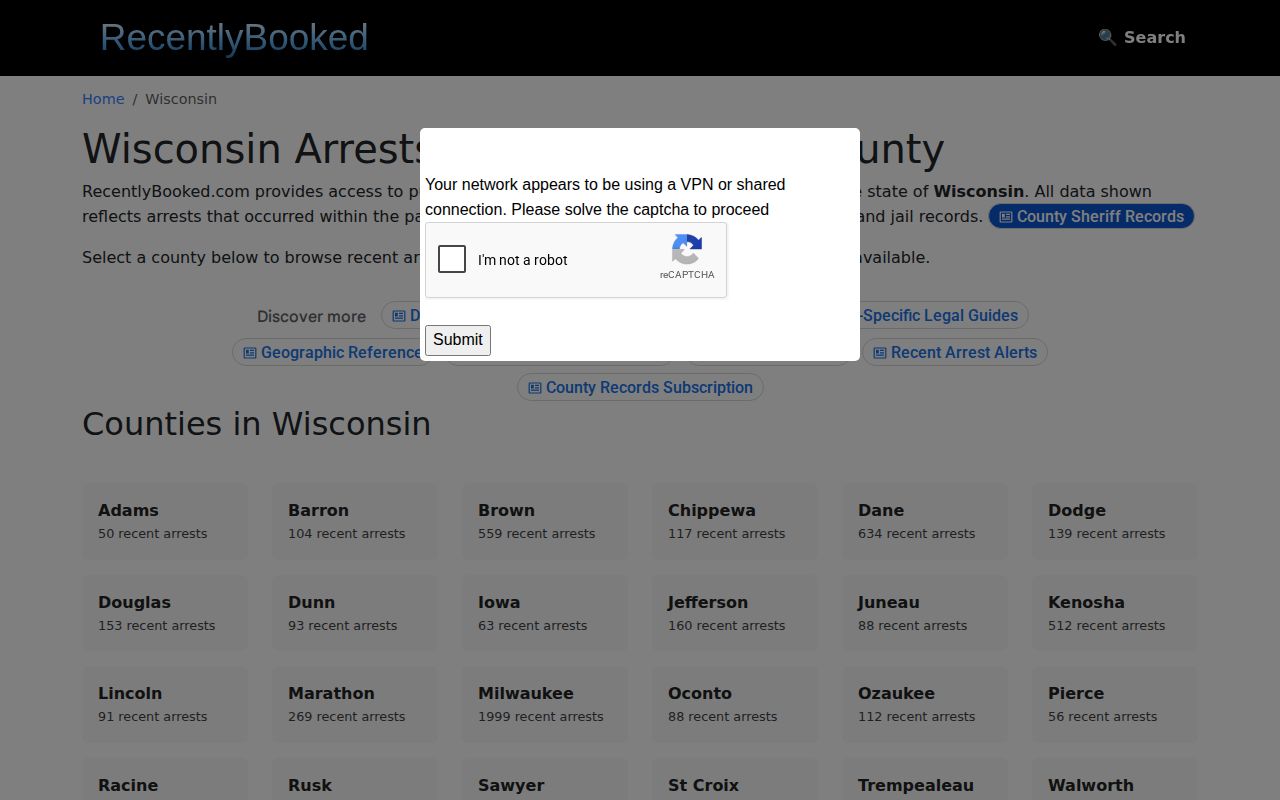This screenshot has height=800, width=1280.
Task: Click the Wisconsin breadcrumb text
Action: pos(181,99)
